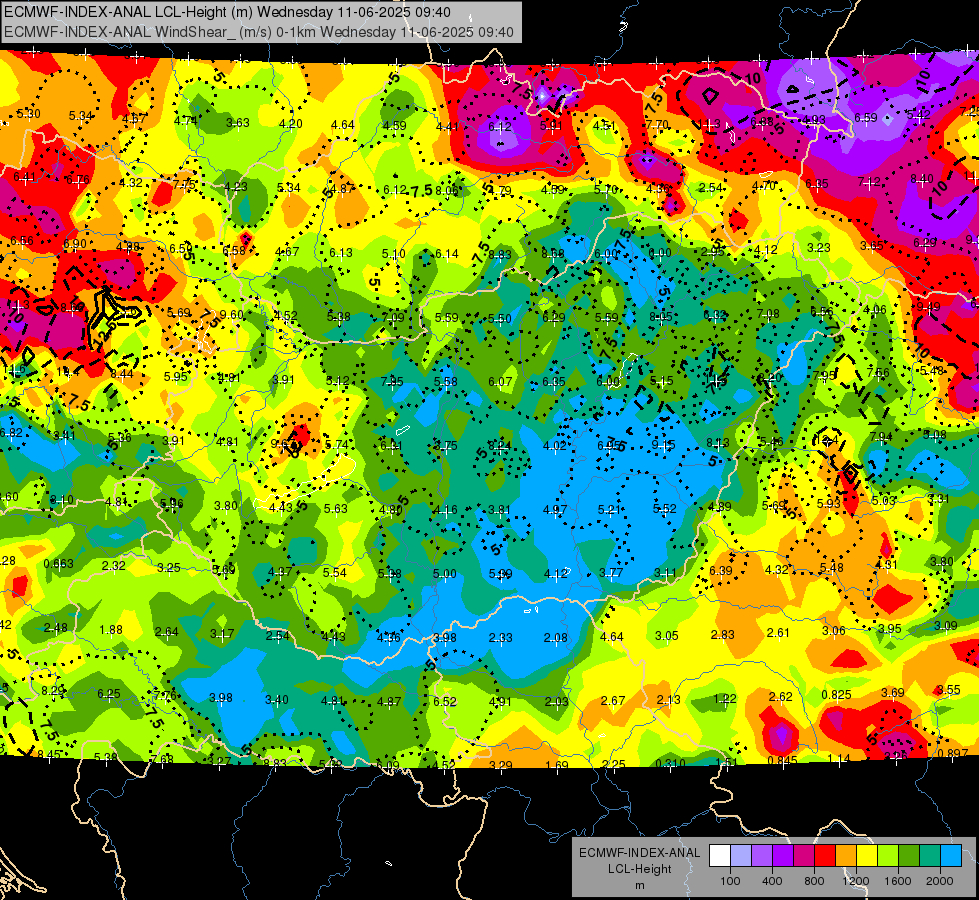Select the teal legend swatch left of 2000
The height and width of the screenshot is (900, 979).
point(929,856)
